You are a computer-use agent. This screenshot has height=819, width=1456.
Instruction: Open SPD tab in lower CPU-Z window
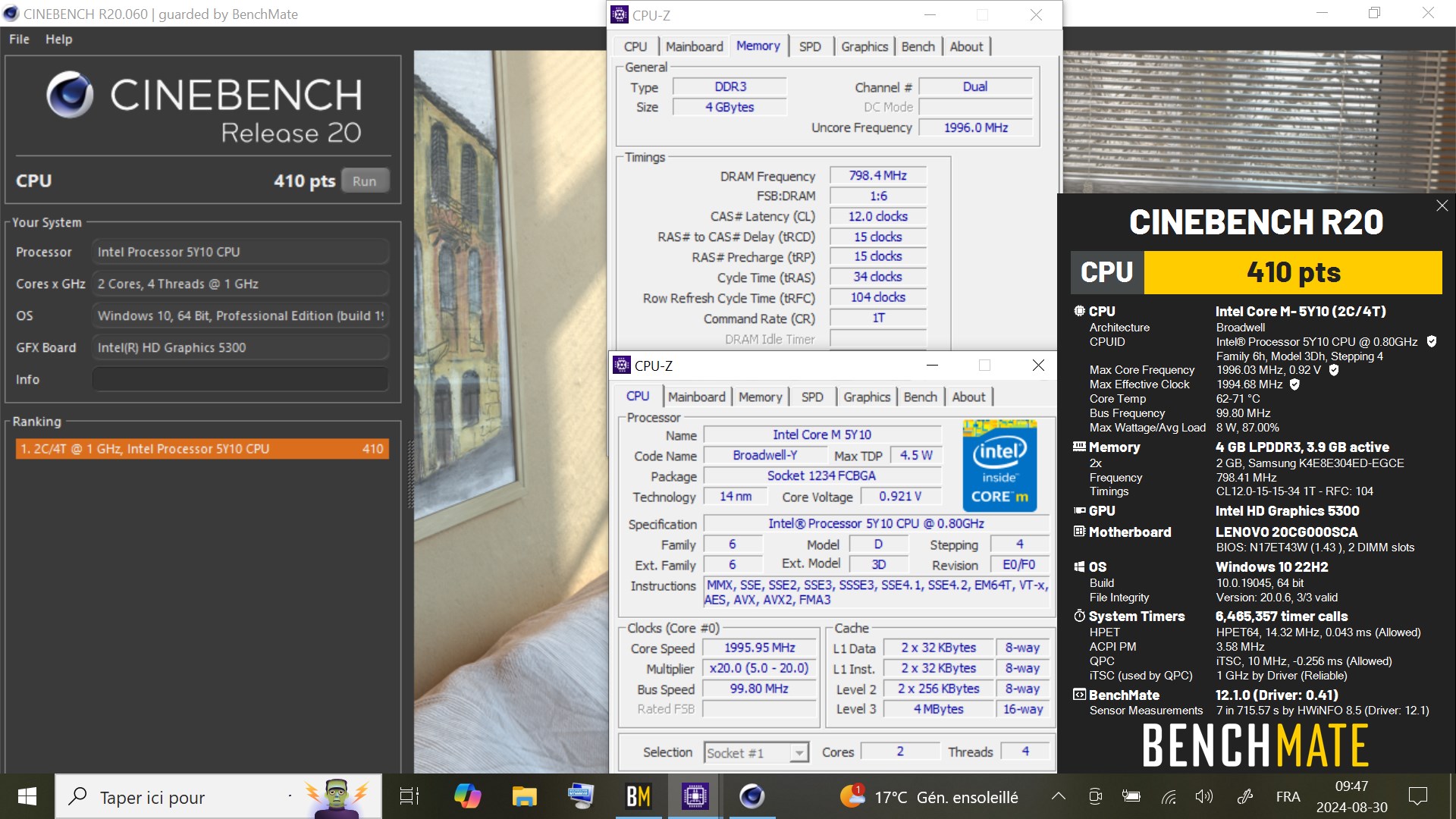click(x=812, y=397)
